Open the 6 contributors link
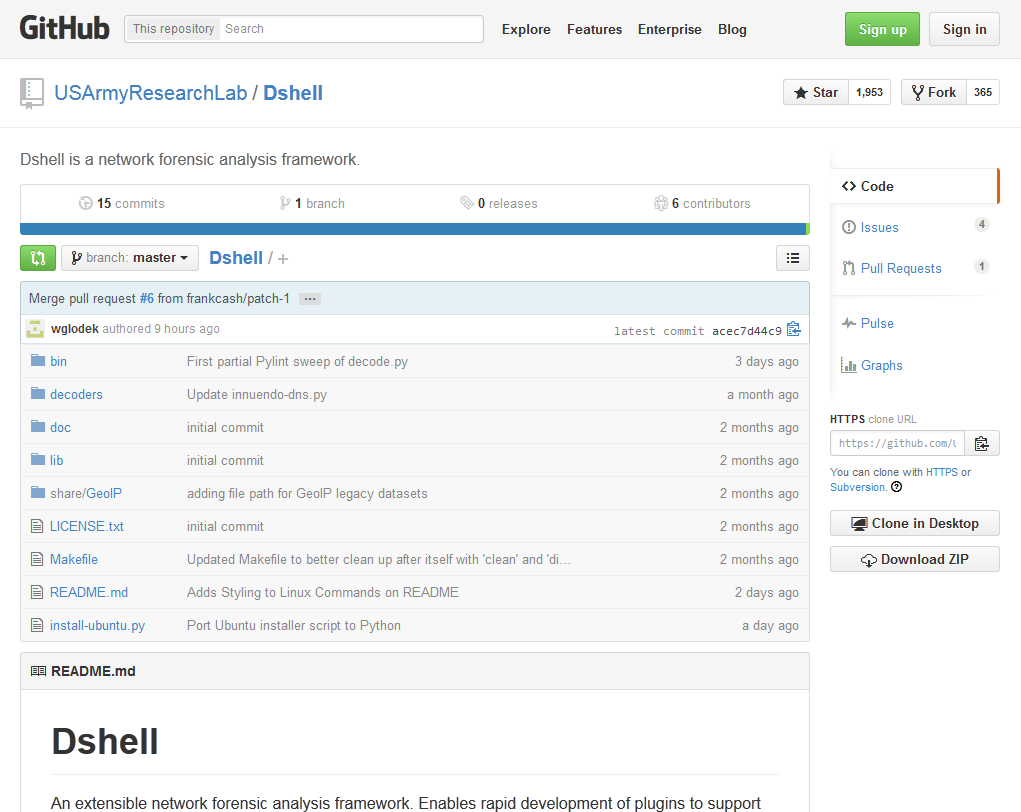 click(x=702, y=203)
